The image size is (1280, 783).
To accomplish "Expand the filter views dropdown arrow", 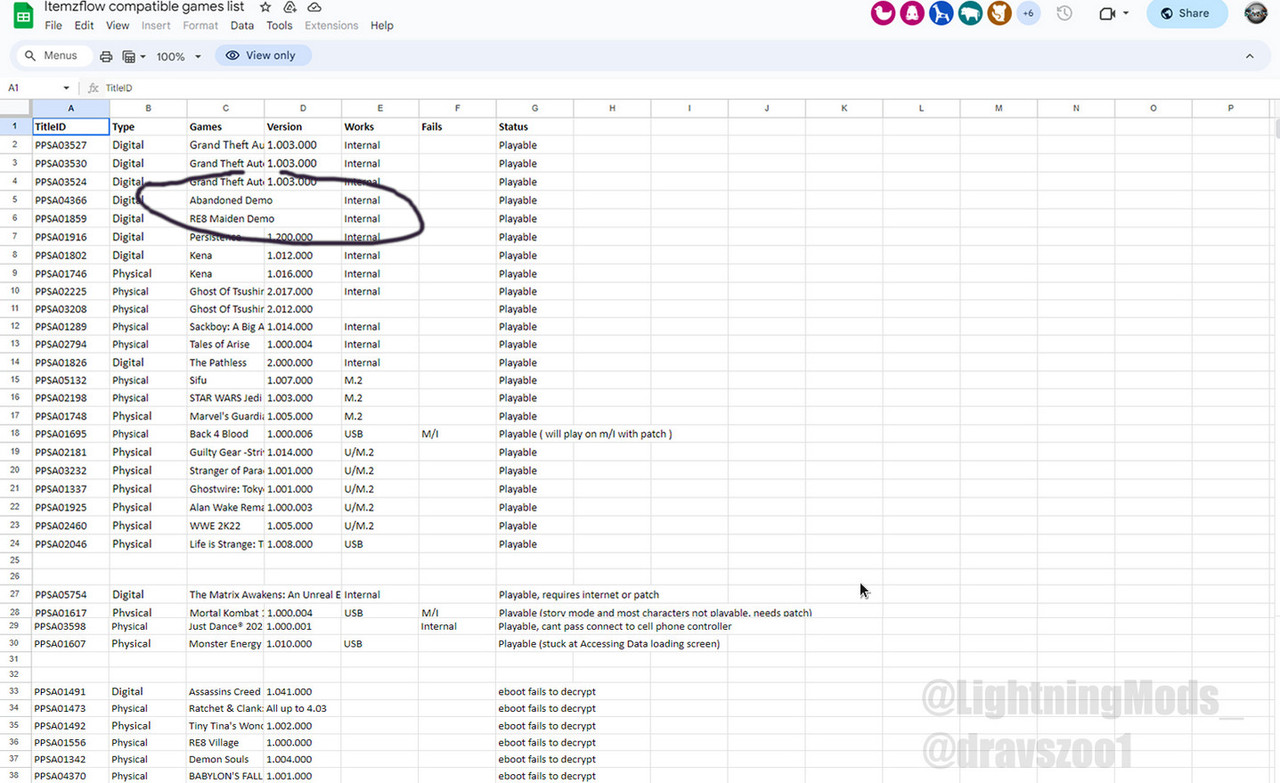I will coord(143,57).
